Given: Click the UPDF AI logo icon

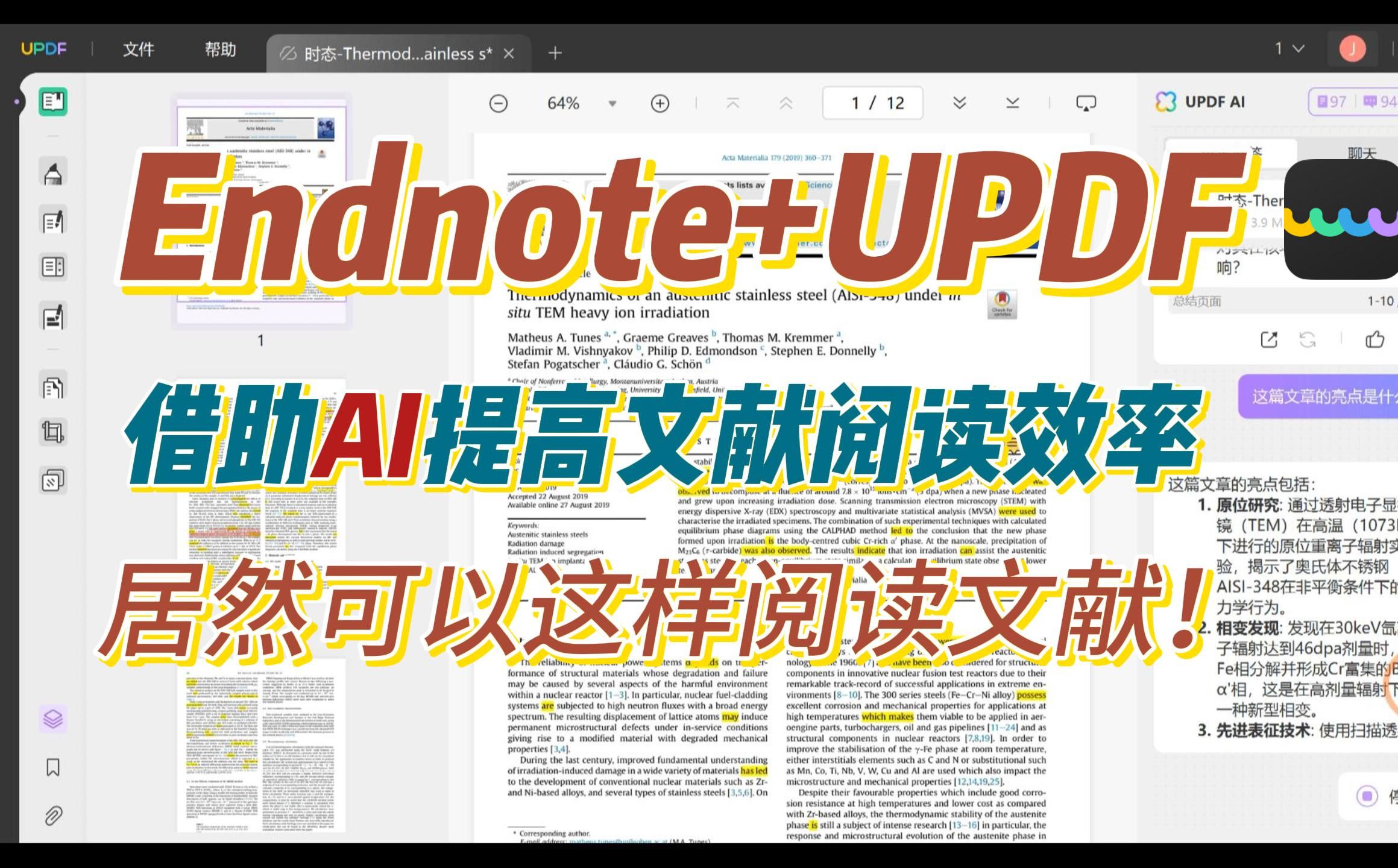Looking at the screenshot, I should pyautogui.click(x=1165, y=102).
